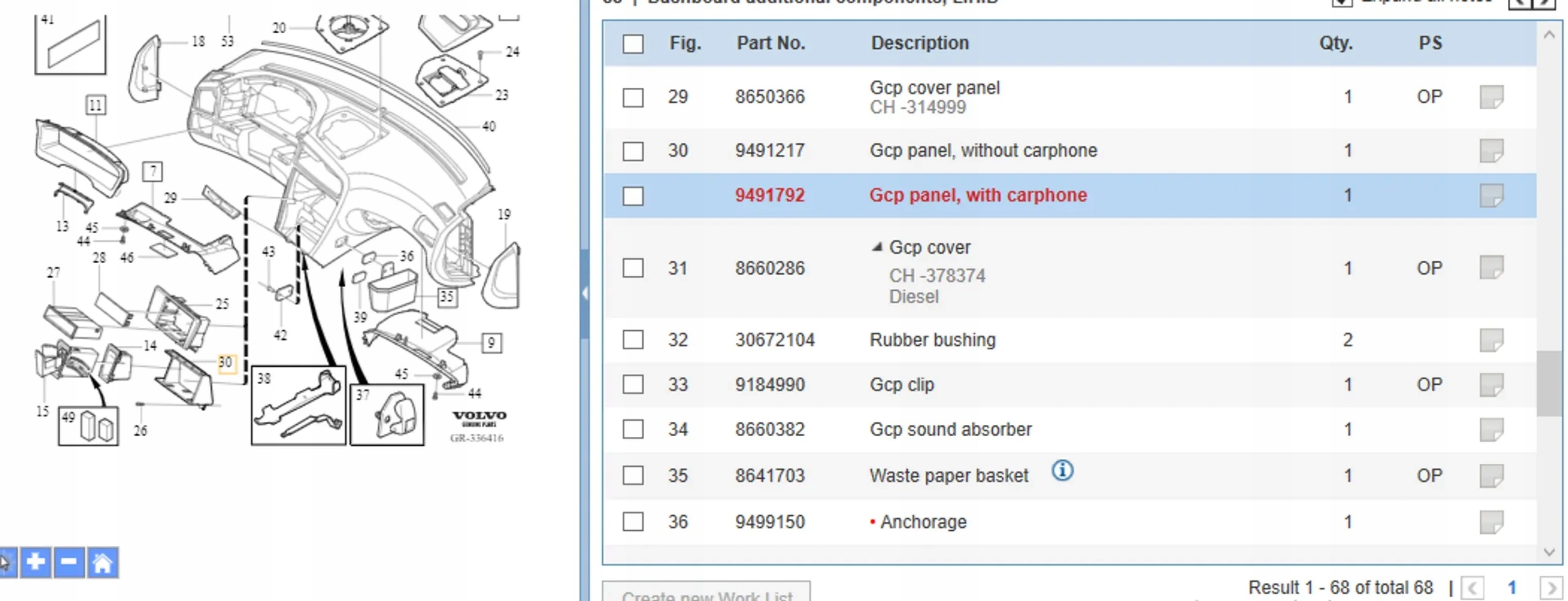Open the note icon for part 8660286

click(1491, 268)
